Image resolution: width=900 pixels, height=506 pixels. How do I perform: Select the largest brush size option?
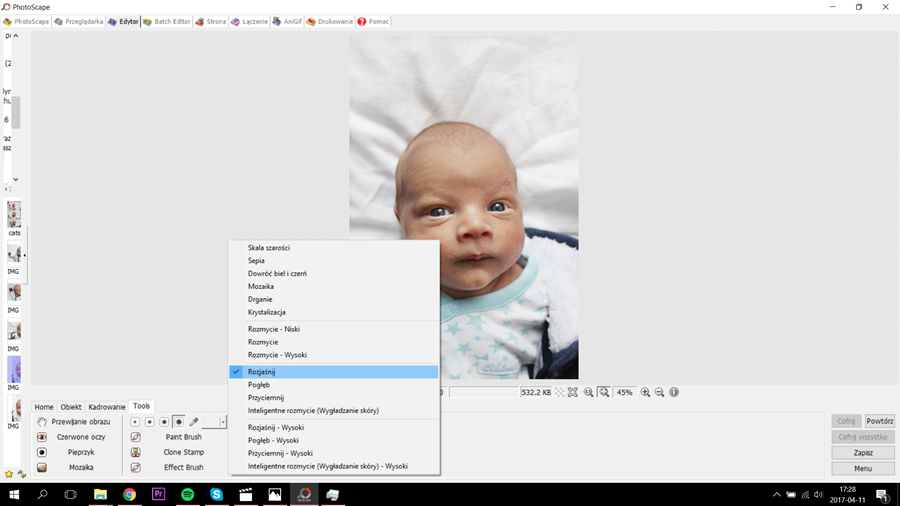pyautogui.click(x=179, y=422)
